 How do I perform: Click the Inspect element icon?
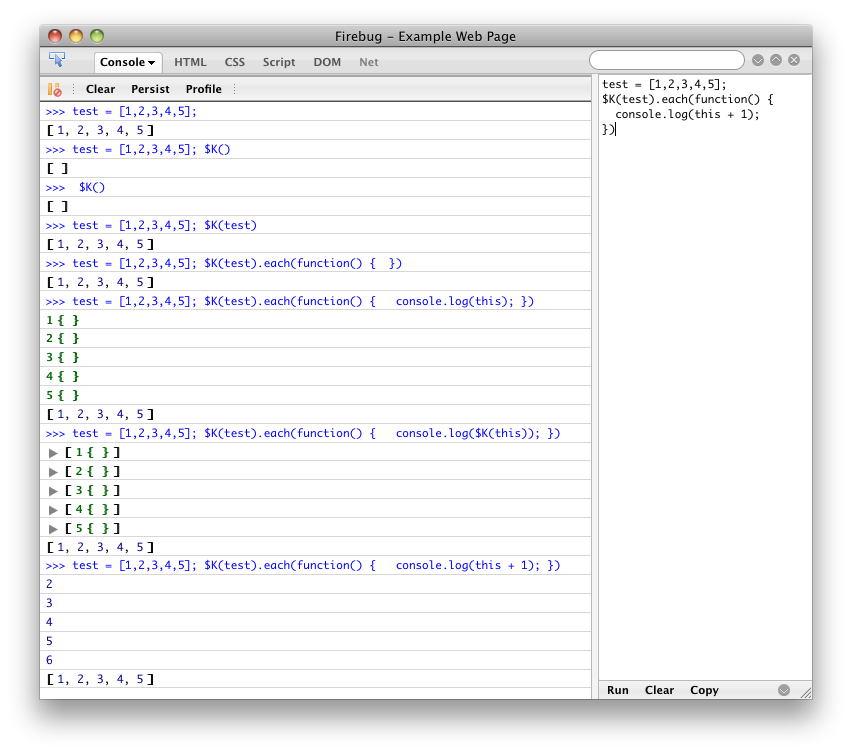57,61
